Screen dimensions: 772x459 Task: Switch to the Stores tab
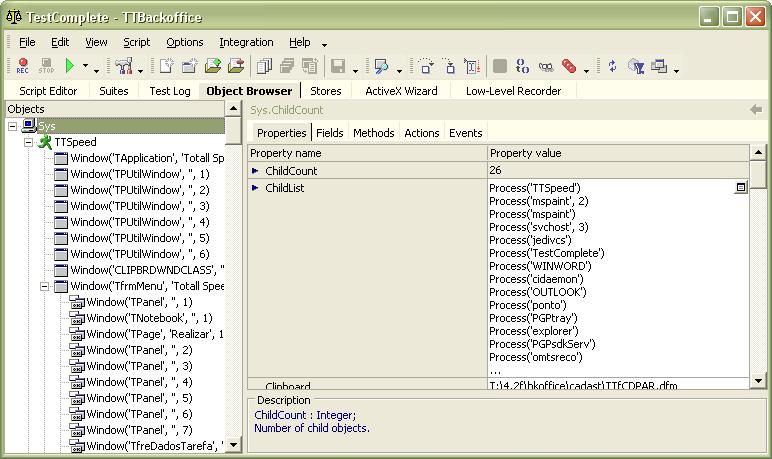[x=325, y=91]
